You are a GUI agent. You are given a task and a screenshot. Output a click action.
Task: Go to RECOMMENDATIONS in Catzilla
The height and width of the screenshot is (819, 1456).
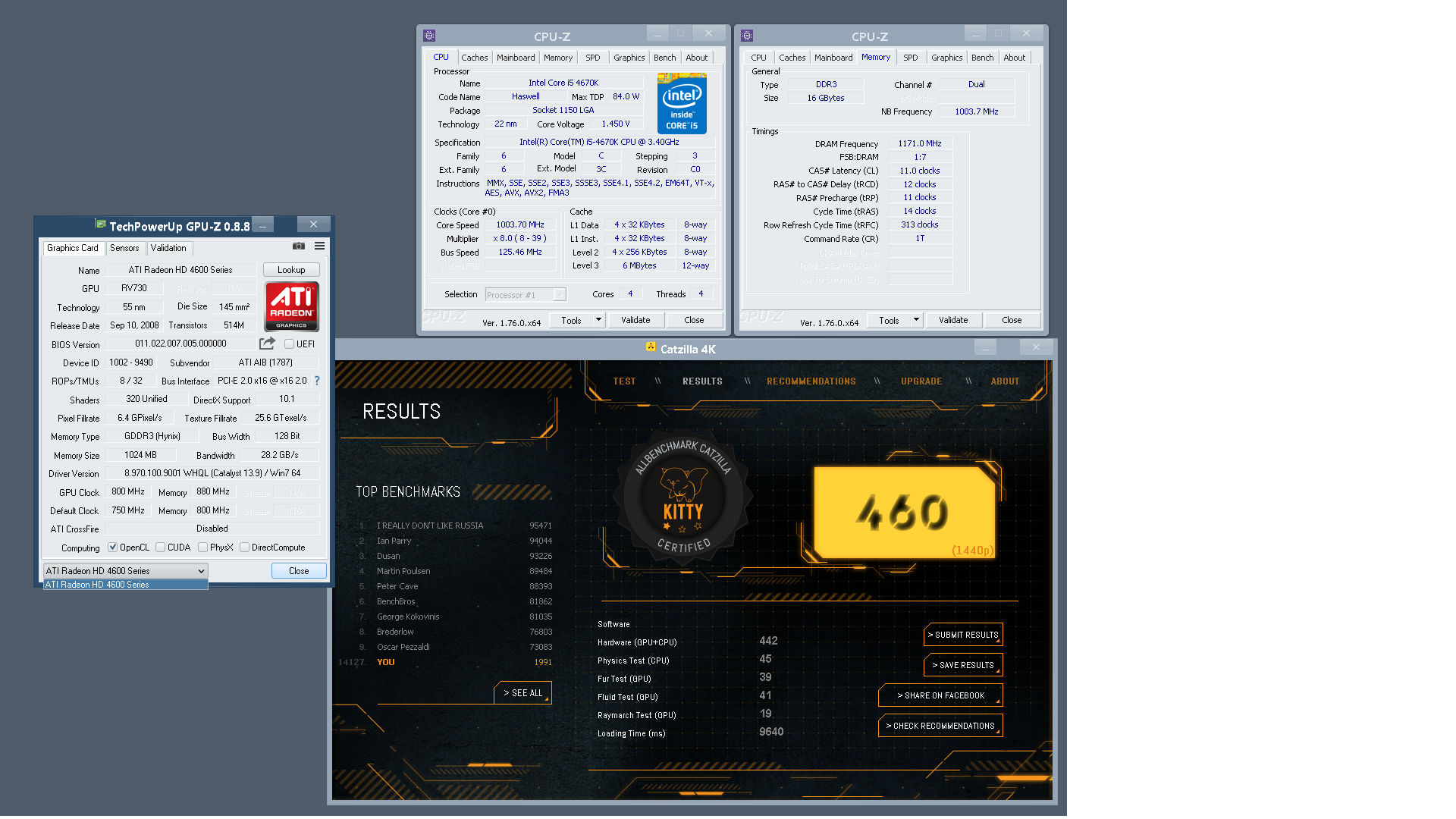[811, 381]
